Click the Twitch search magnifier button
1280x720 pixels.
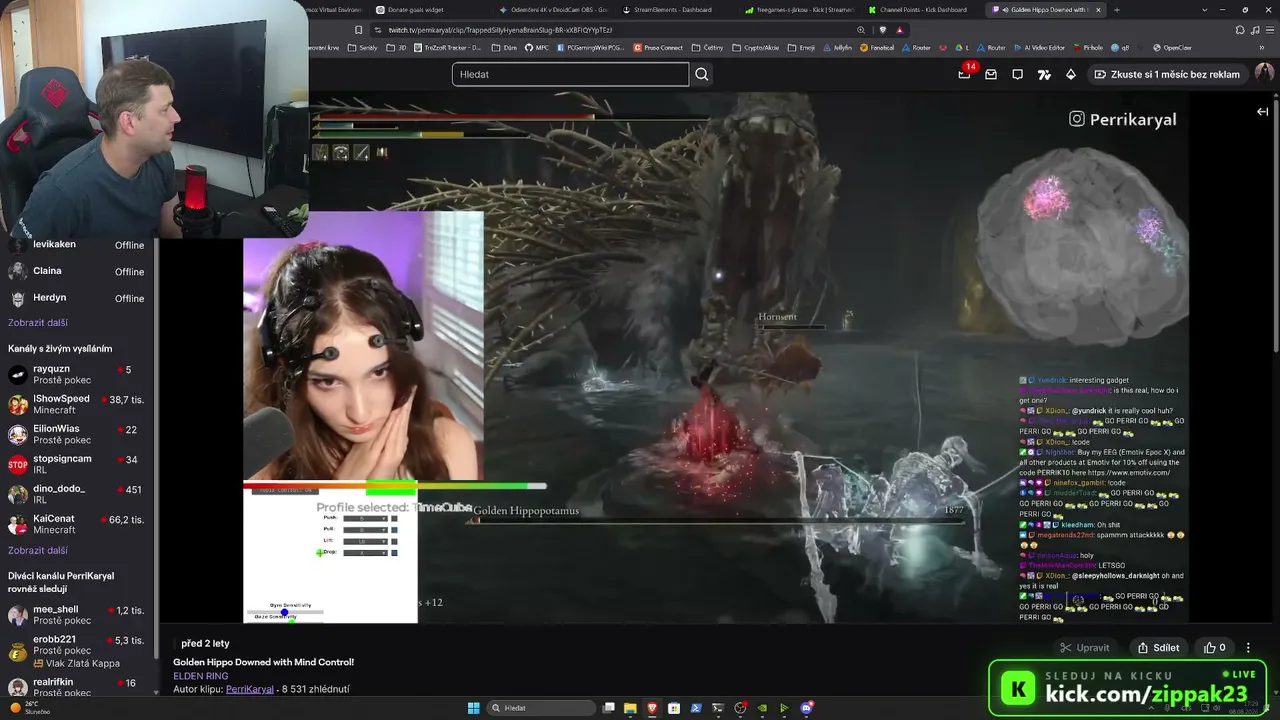pos(702,74)
